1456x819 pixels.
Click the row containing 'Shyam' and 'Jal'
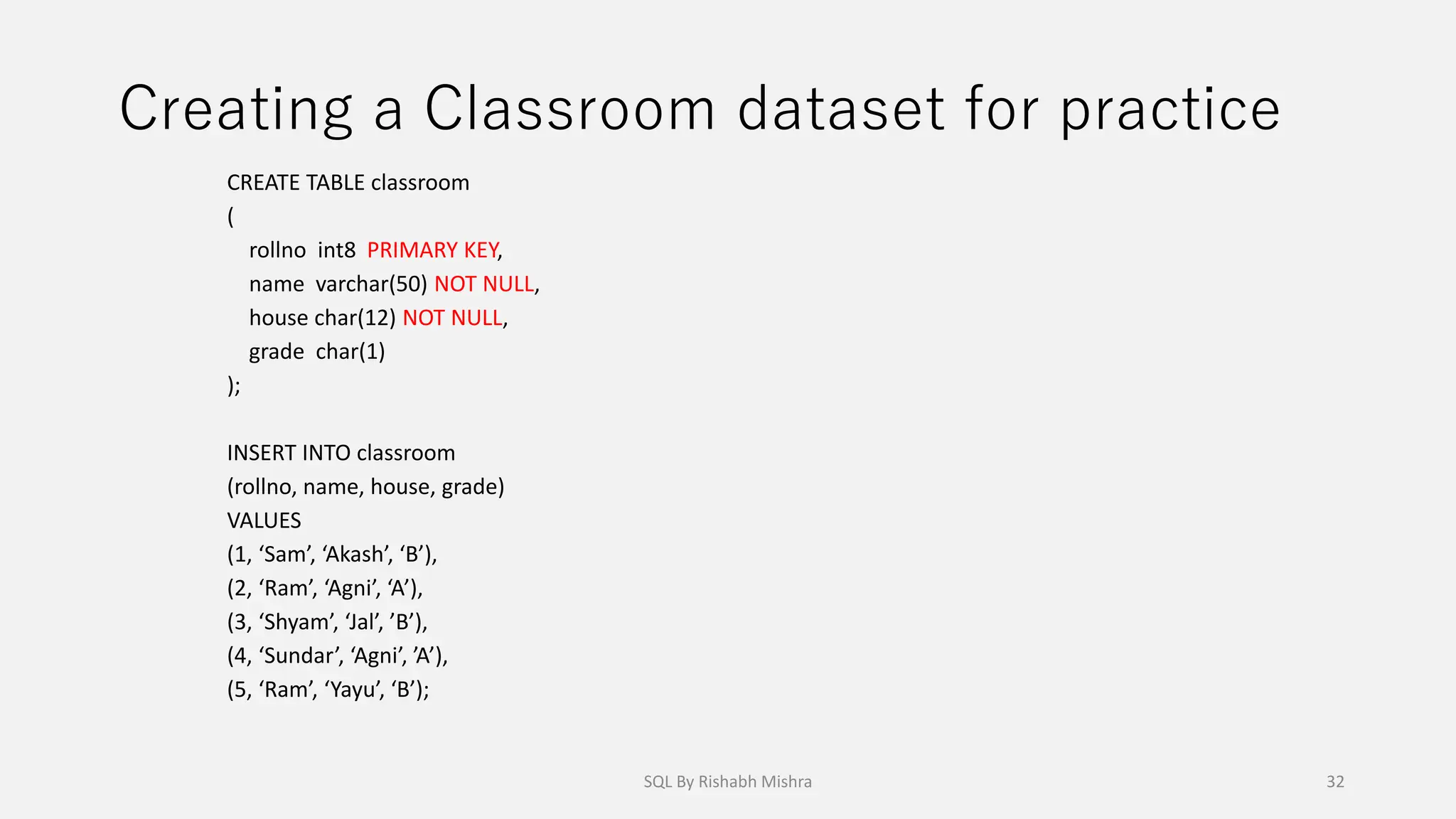pos(327,622)
